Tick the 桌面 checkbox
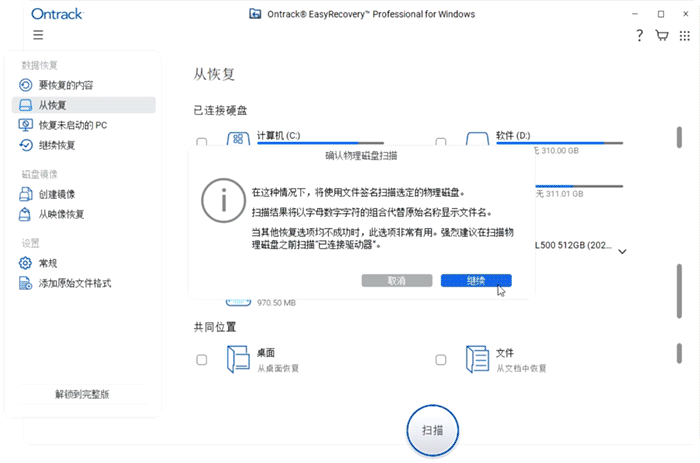The image size is (700, 463). [202, 359]
